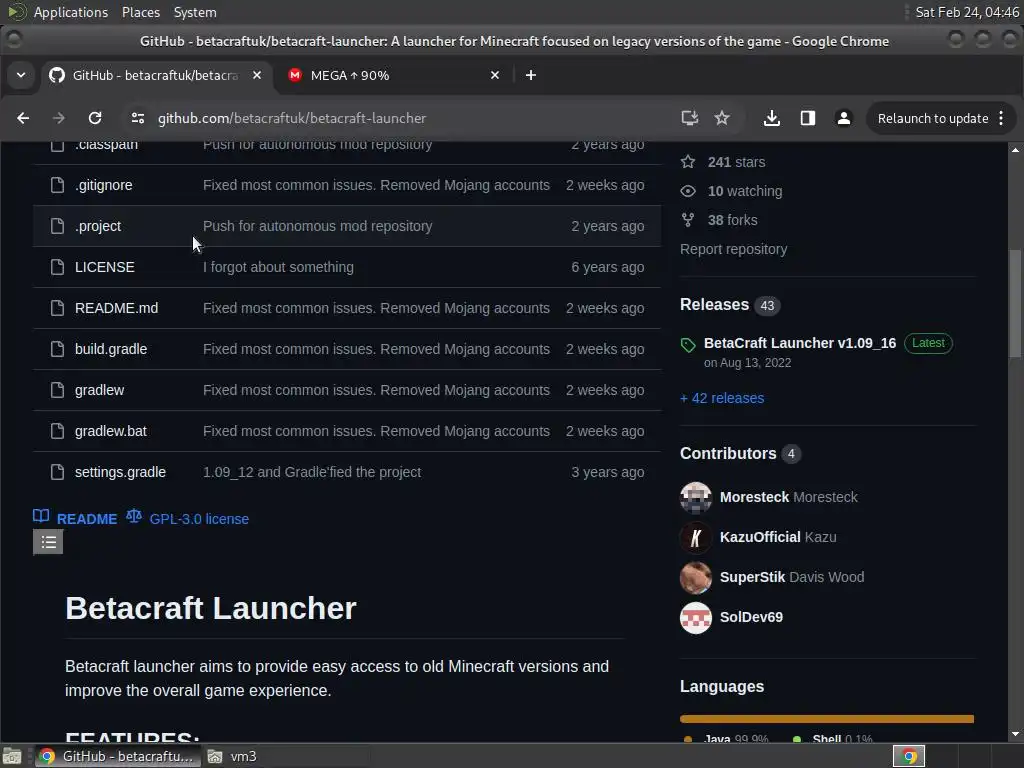
Task: Select the GitHub betacraftuk tab
Action: [156, 75]
